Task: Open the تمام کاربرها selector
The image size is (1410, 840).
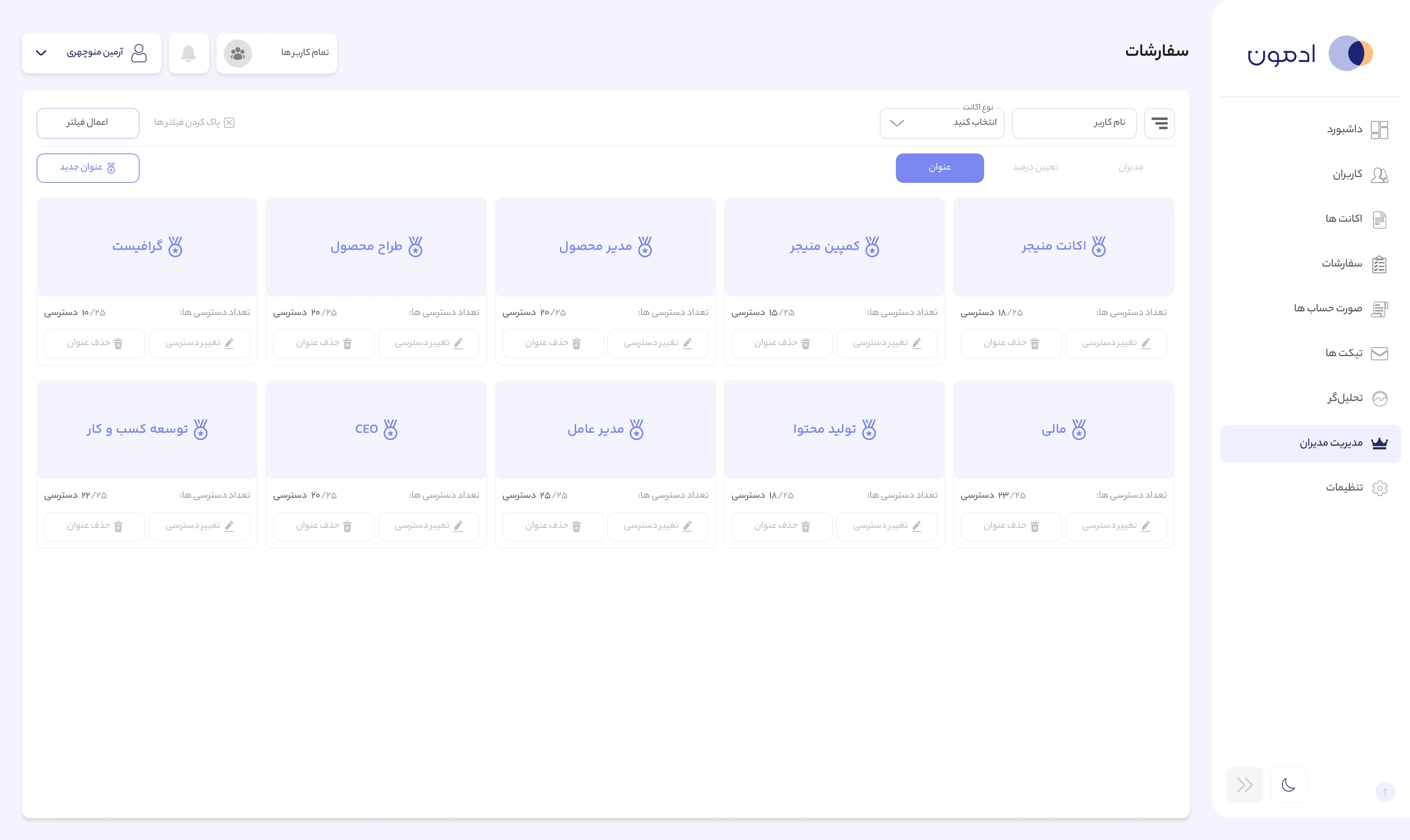Action: pos(276,53)
